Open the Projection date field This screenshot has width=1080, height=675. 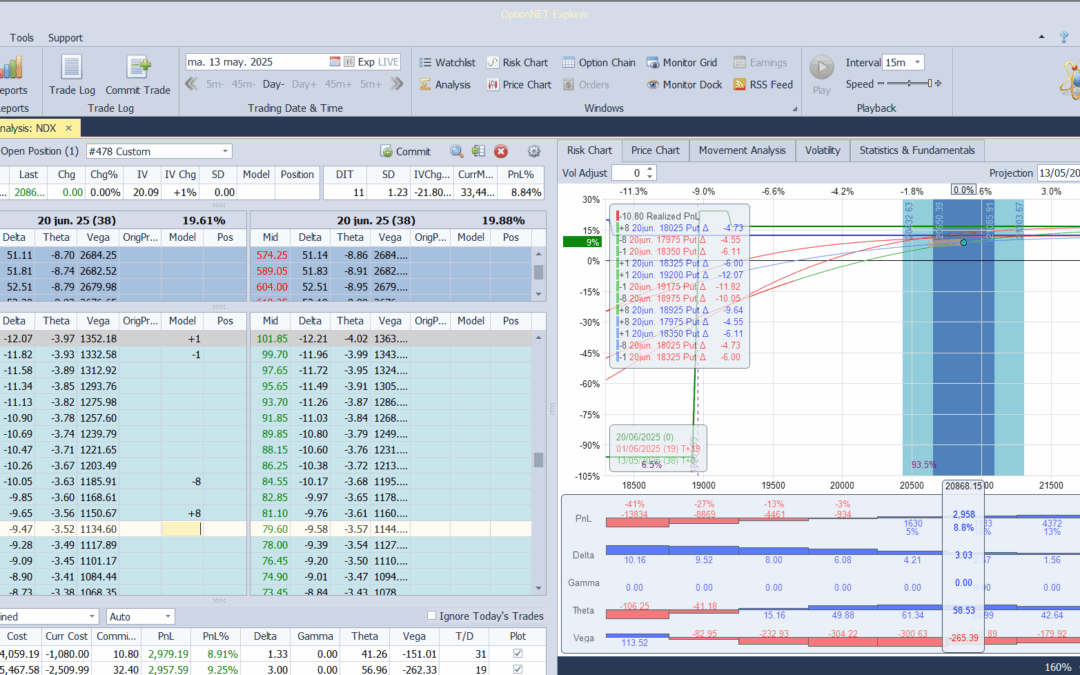[x=1059, y=173]
